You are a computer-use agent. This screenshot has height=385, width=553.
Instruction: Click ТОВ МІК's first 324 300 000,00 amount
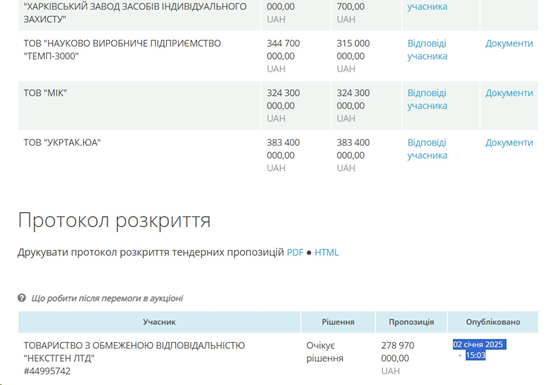pos(283,99)
